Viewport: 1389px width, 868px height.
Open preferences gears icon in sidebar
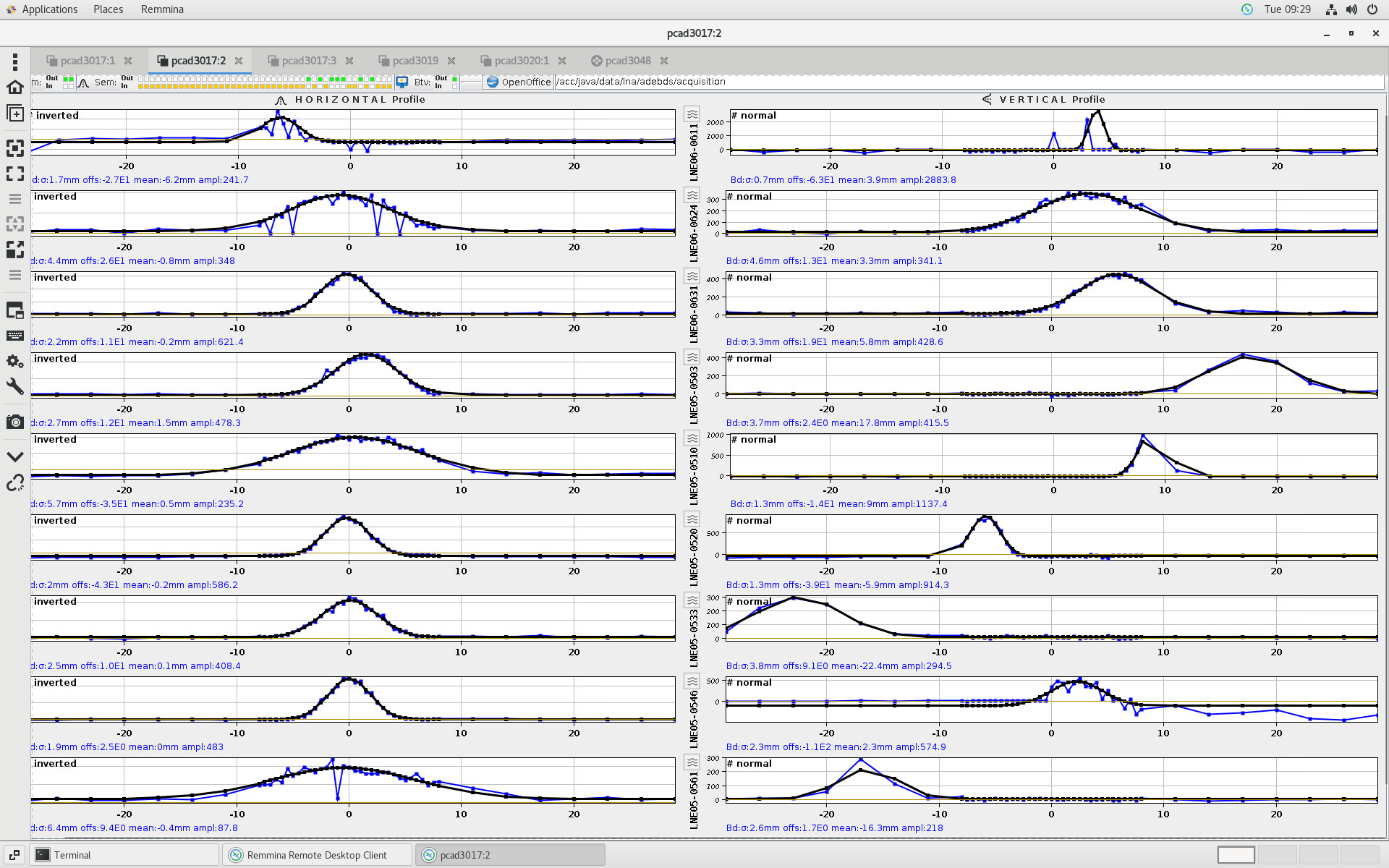coord(14,361)
